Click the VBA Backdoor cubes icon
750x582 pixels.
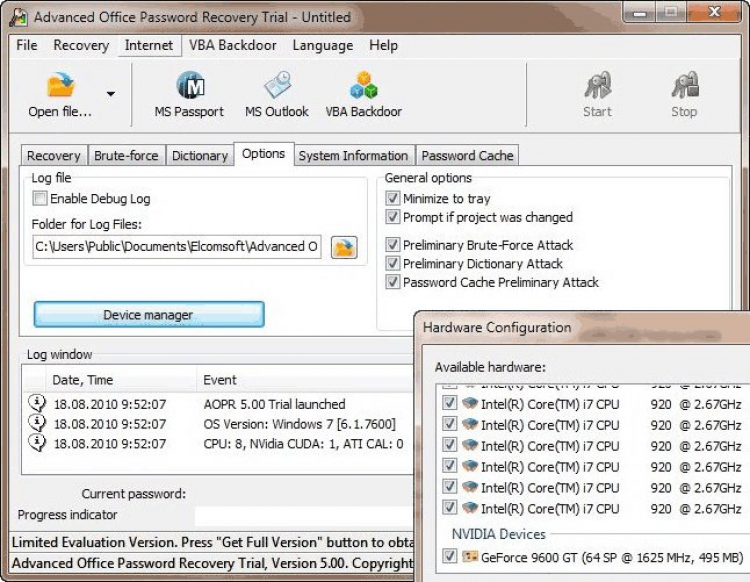[x=364, y=85]
